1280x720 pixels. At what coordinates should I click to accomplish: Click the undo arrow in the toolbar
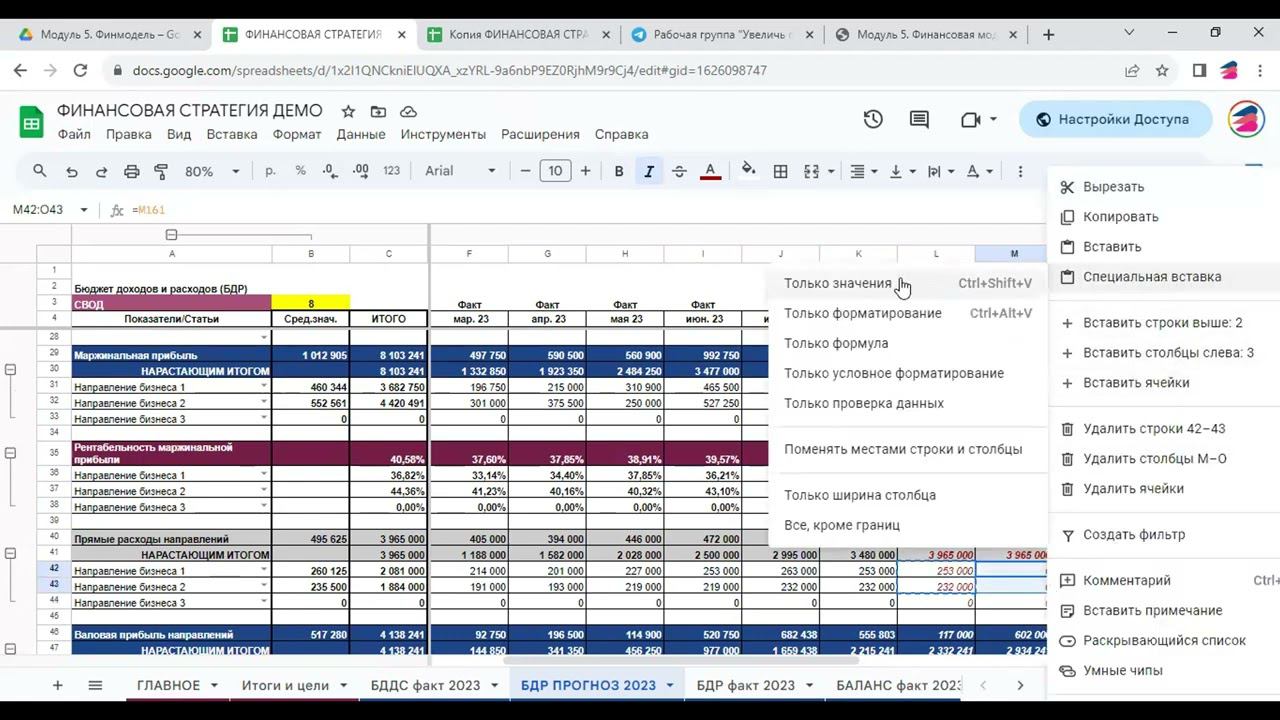point(71,171)
